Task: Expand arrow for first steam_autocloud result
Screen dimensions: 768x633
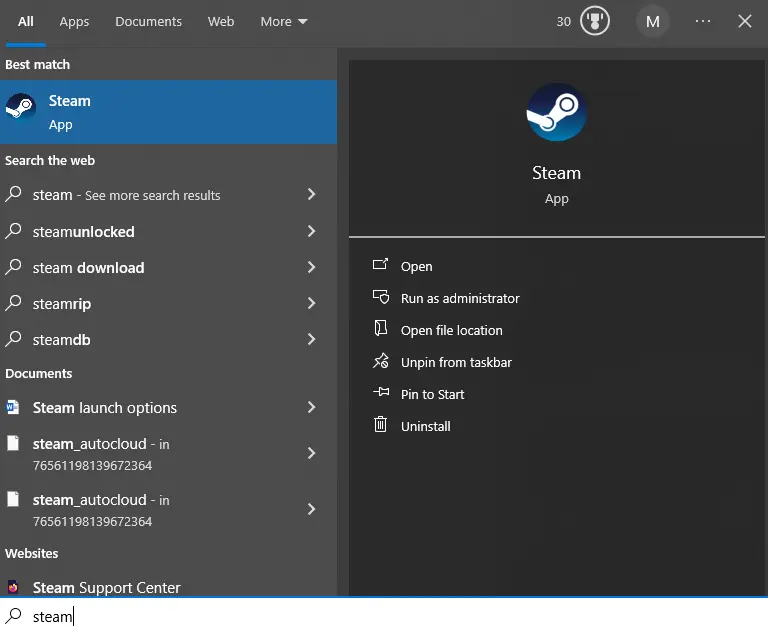Action: tap(311, 453)
